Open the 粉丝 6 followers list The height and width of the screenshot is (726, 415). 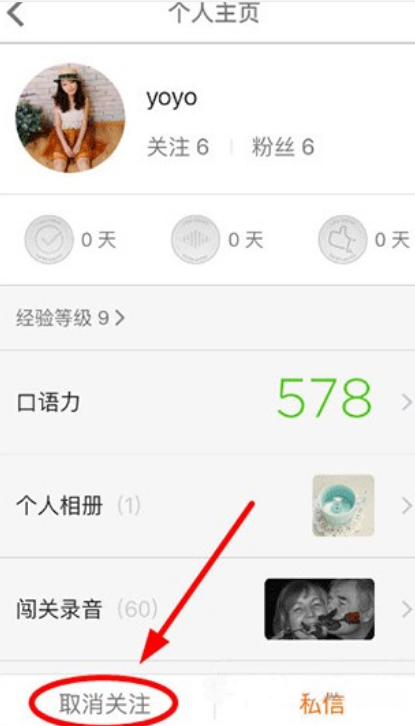[283, 147]
